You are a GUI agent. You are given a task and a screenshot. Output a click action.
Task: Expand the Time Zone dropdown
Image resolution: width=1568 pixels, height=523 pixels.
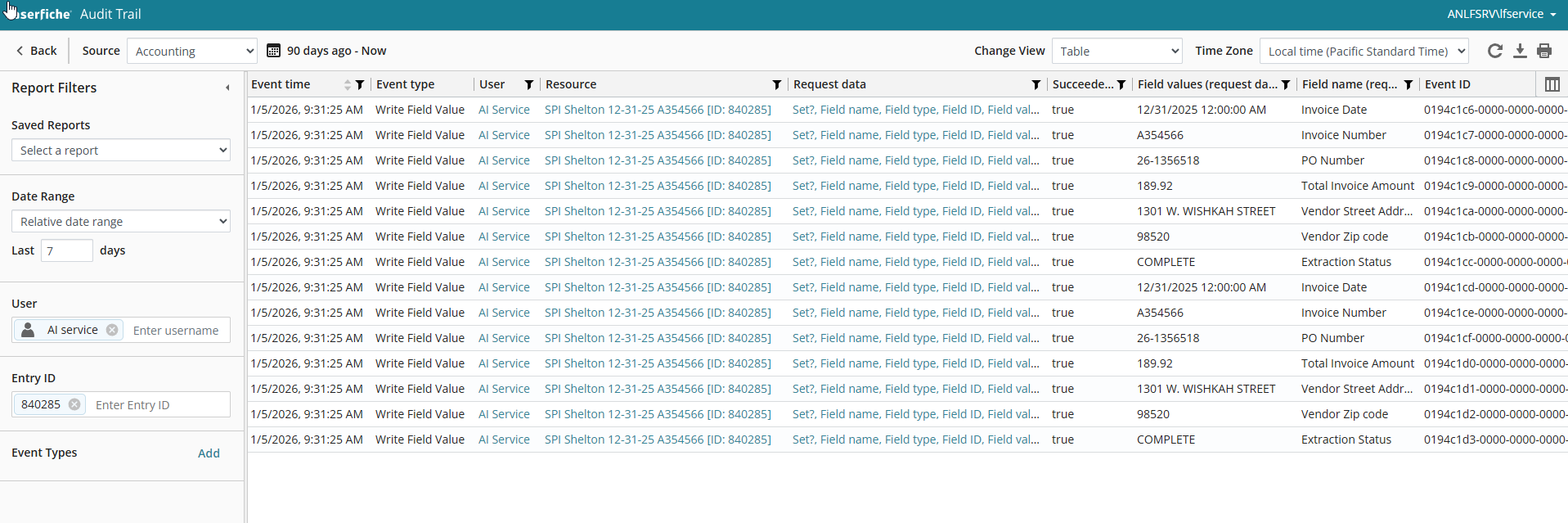pyautogui.click(x=1364, y=51)
